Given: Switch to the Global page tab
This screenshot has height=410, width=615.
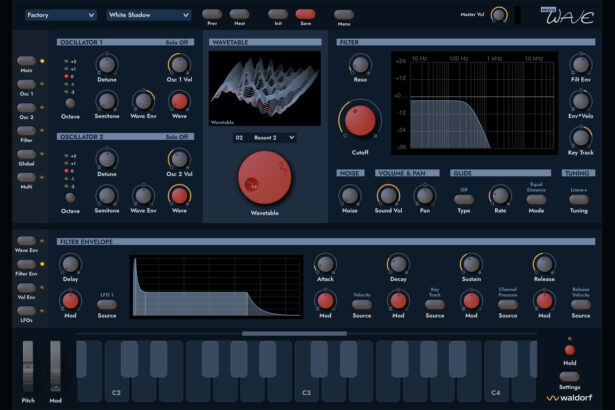Looking at the screenshot, I should (26, 154).
